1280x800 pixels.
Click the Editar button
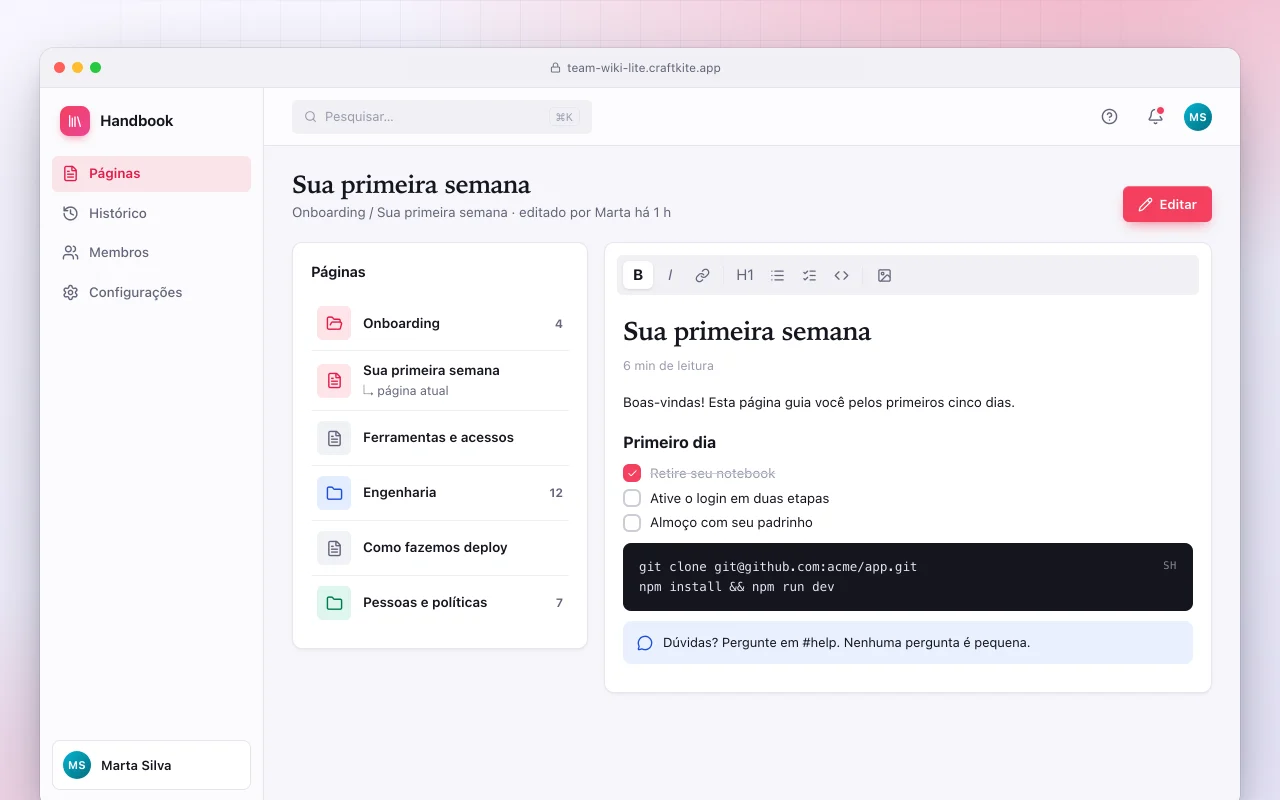pos(1167,204)
